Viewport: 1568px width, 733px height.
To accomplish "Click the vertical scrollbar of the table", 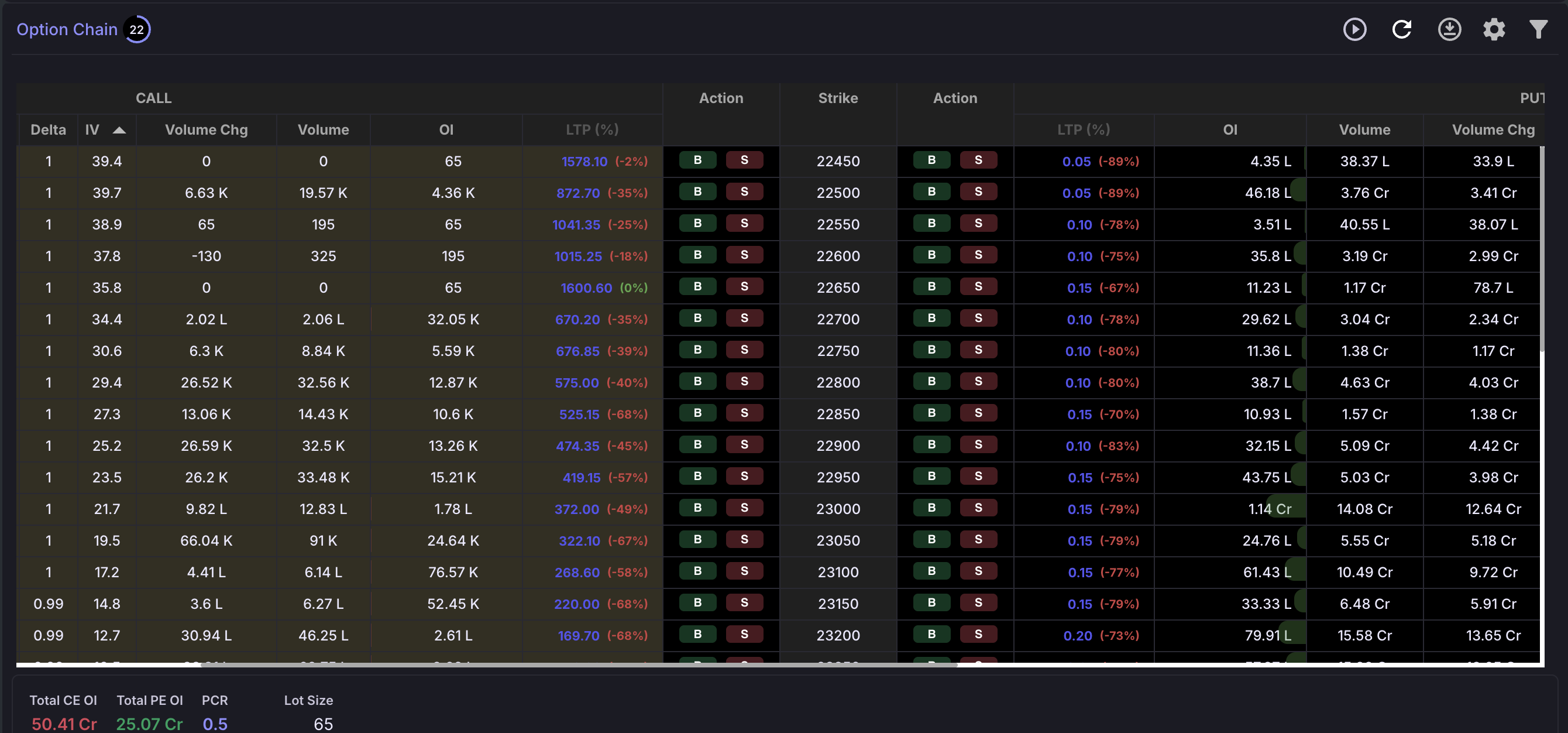I will pos(1542,249).
